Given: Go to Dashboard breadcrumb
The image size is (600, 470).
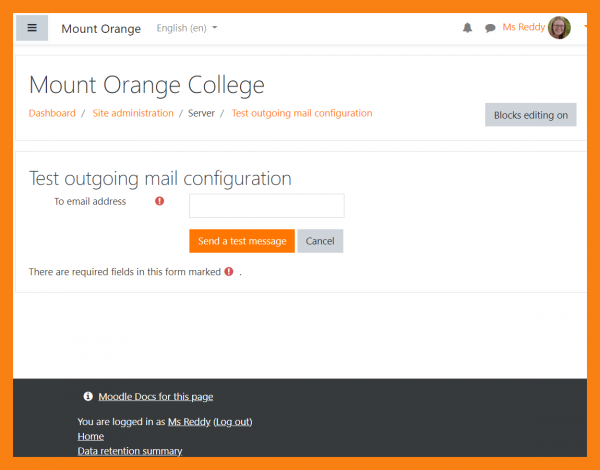Looking at the screenshot, I should point(52,113).
